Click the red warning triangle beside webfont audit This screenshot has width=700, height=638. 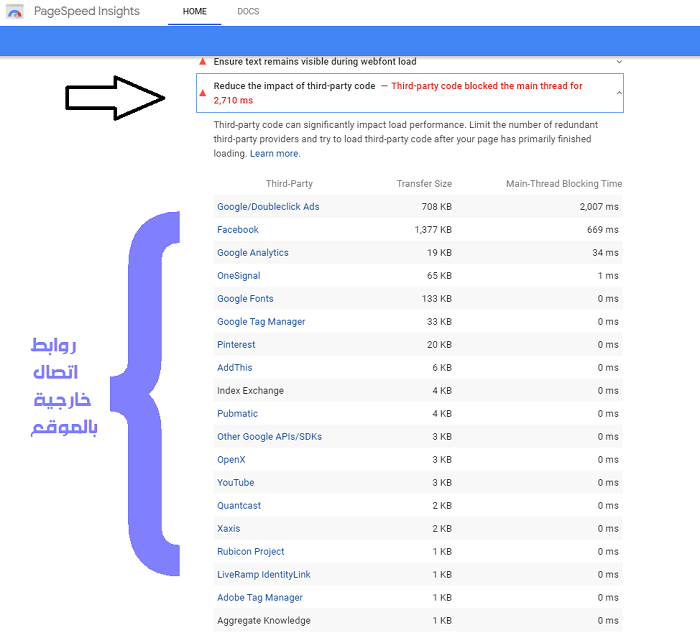[203, 62]
